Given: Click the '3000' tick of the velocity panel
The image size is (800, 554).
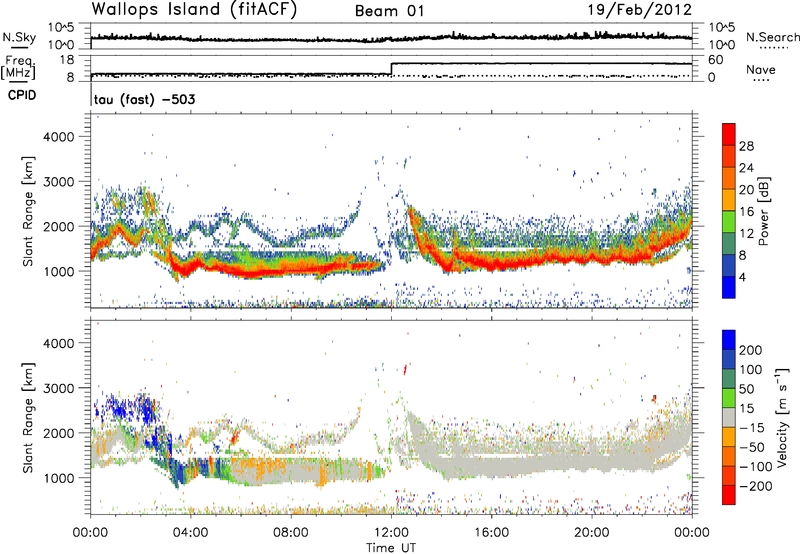Looking at the screenshot, I should pyautogui.click(x=58, y=388).
